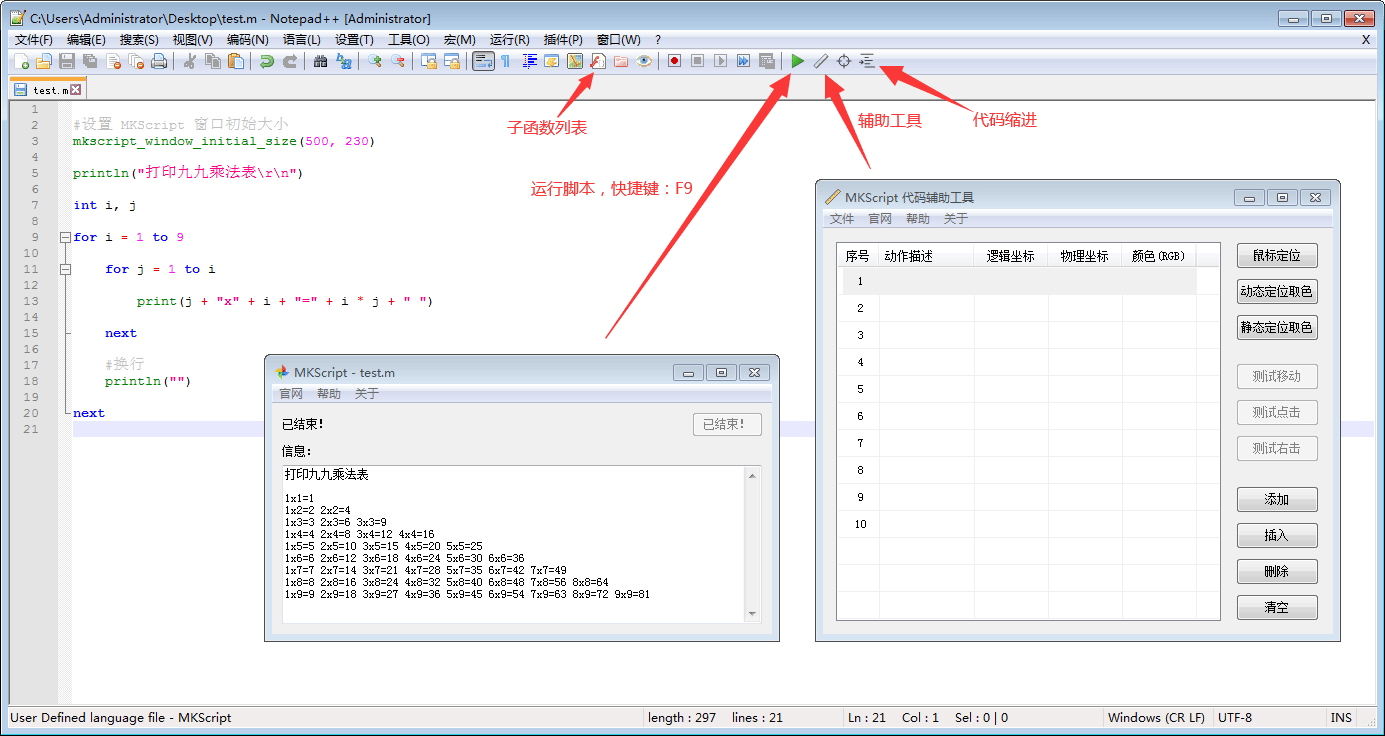
Task: Click the Cut scissors icon
Action: tap(189, 61)
